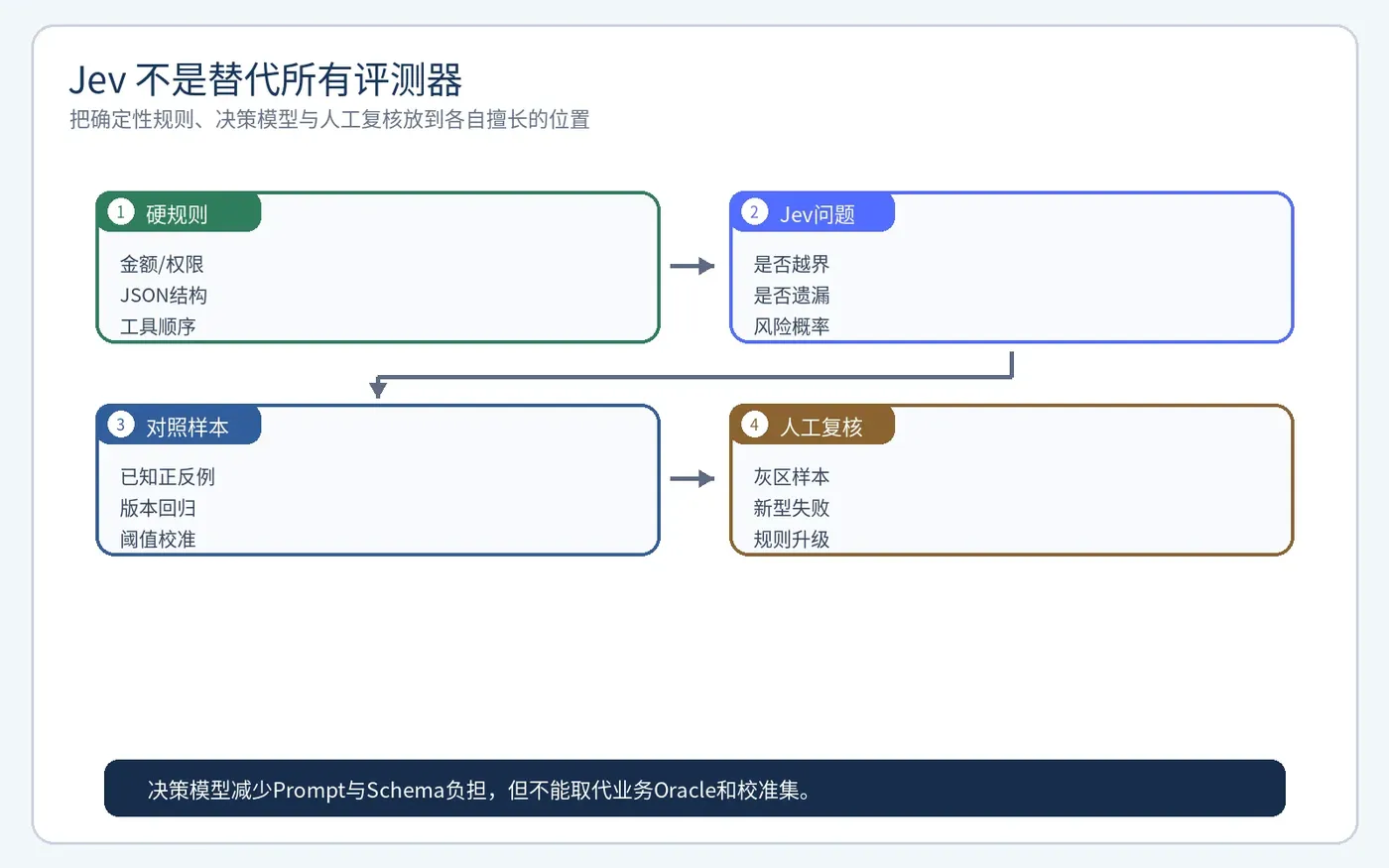
Task: Click the "人工复核" box header
Action: tap(813, 426)
